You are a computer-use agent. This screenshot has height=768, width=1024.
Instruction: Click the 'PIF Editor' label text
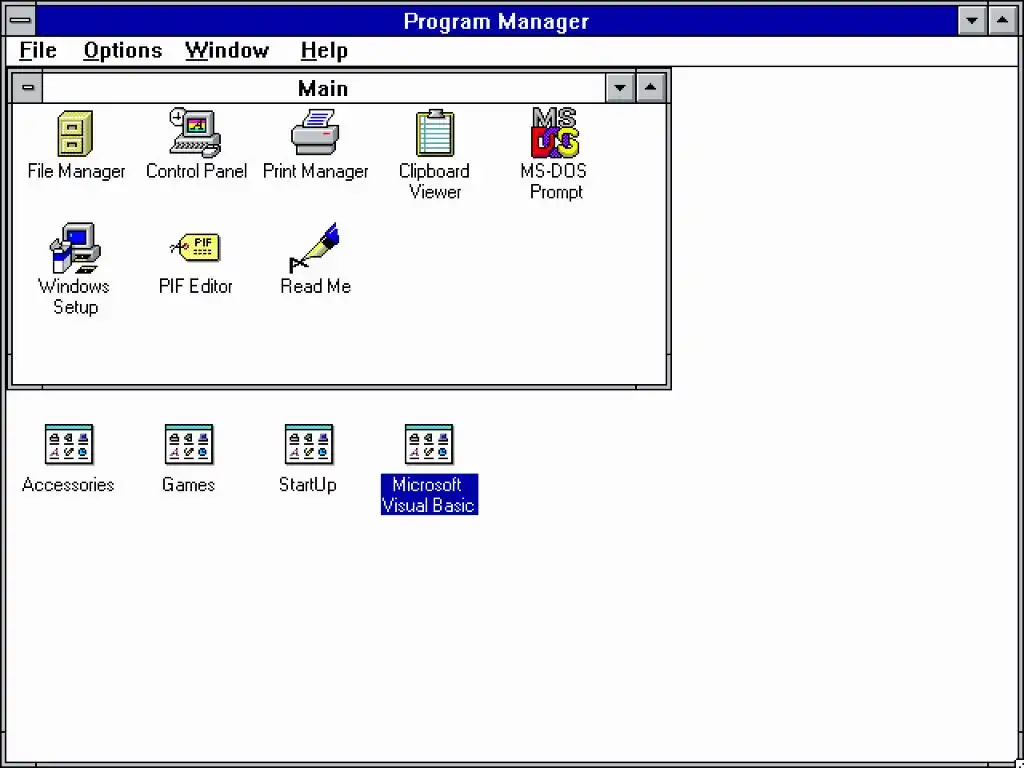click(195, 286)
